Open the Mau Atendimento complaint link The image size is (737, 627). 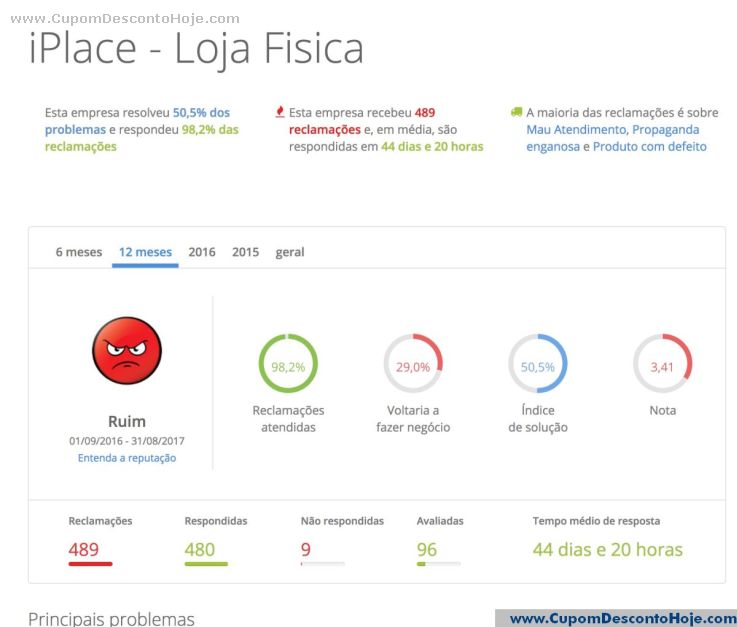(576, 129)
